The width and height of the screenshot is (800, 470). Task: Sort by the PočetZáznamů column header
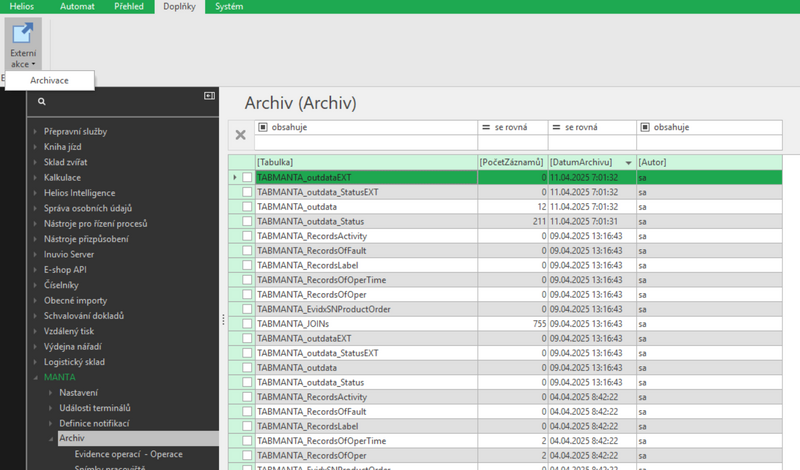(511, 162)
